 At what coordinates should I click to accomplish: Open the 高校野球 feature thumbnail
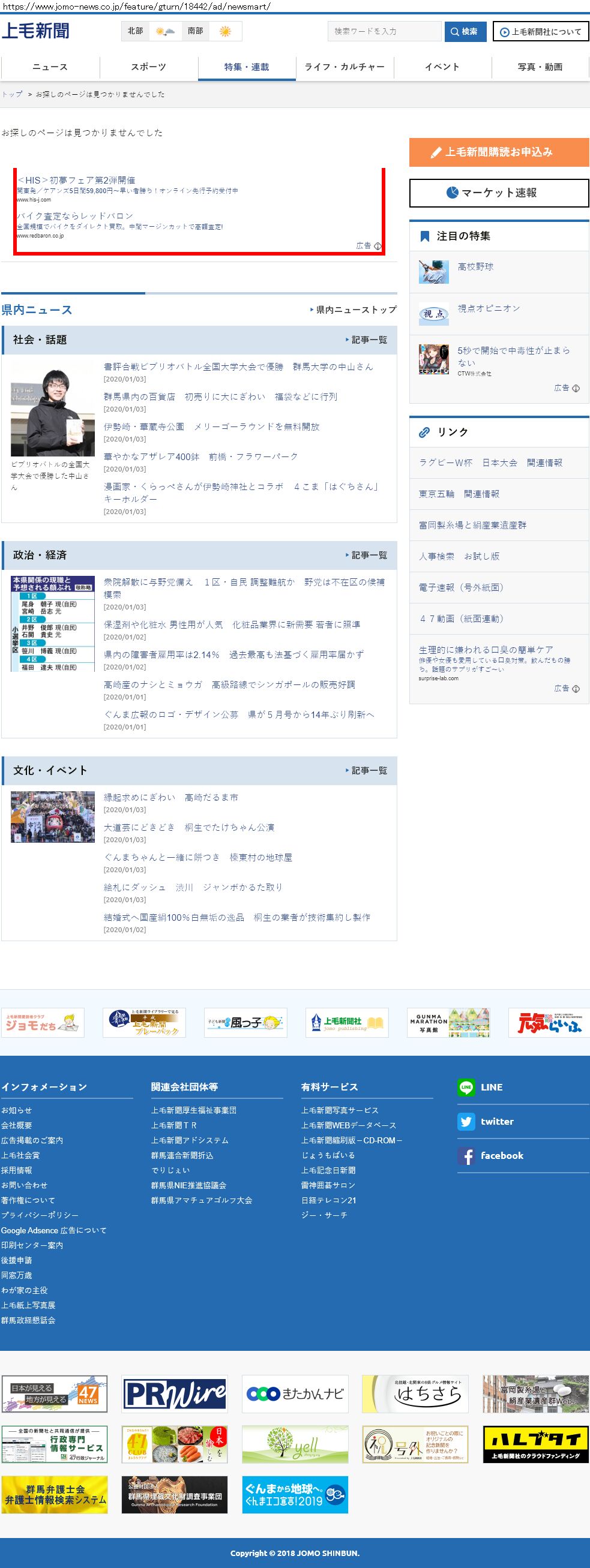coord(433,271)
